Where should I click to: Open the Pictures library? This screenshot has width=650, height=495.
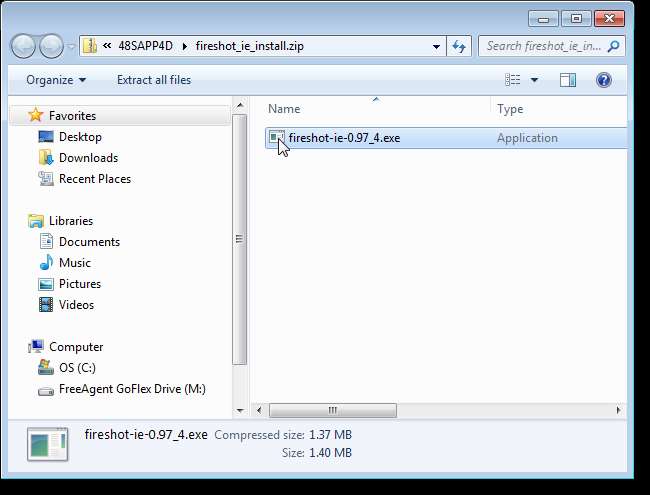(x=80, y=284)
